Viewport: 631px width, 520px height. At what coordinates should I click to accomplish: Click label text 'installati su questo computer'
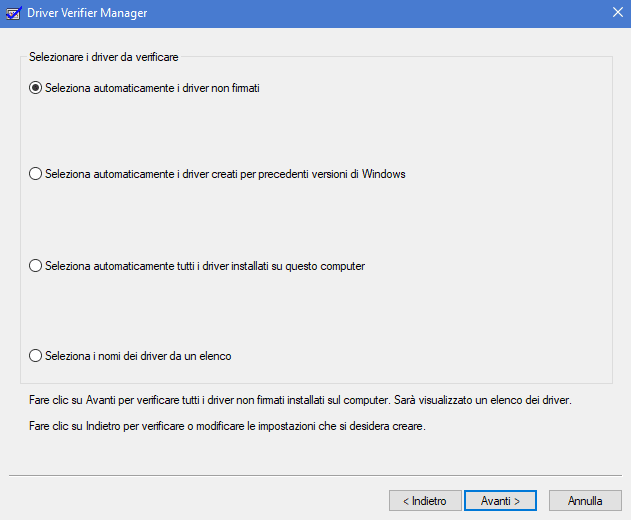(x=205, y=266)
